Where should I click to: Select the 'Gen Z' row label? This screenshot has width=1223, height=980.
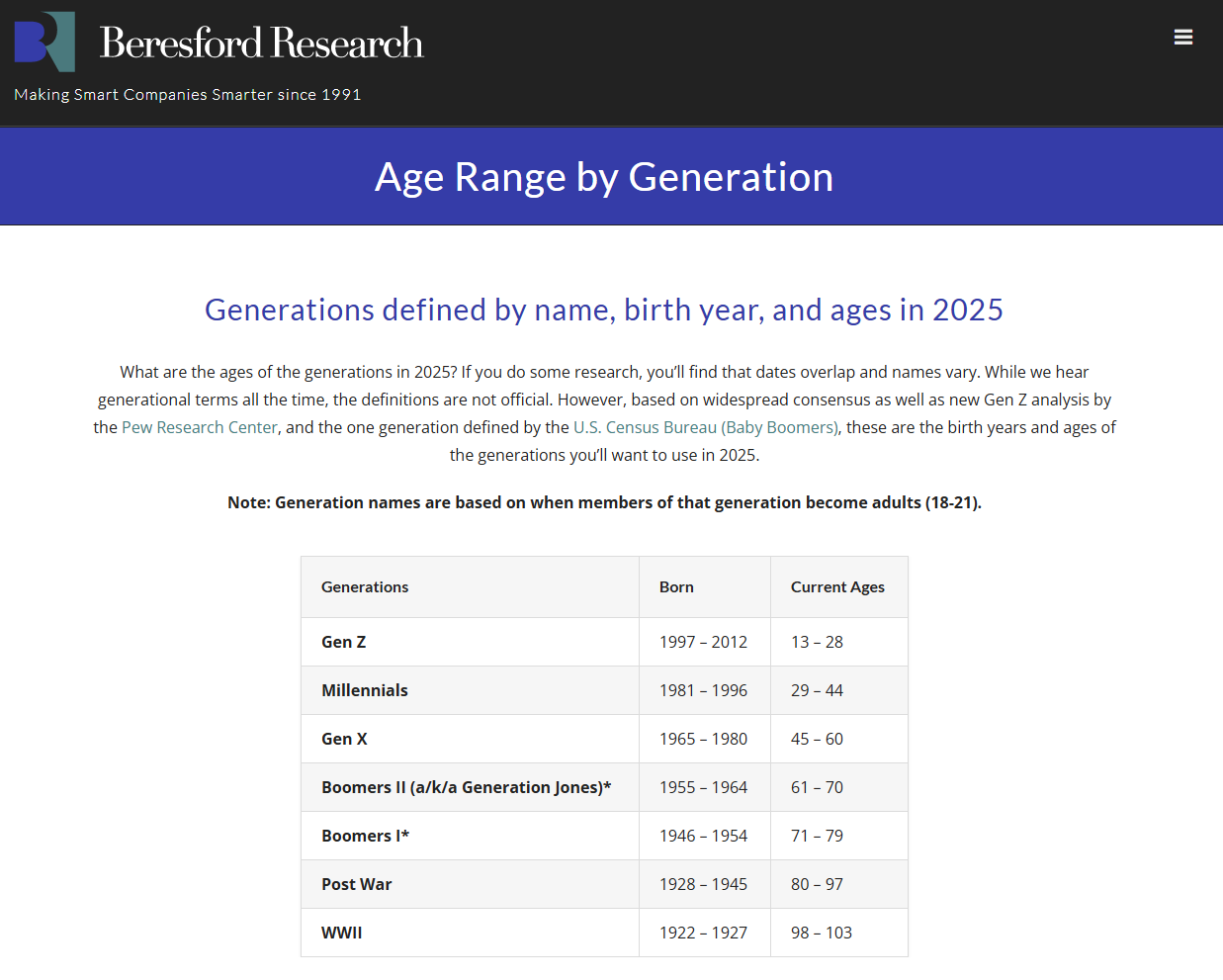pyautogui.click(x=344, y=642)
